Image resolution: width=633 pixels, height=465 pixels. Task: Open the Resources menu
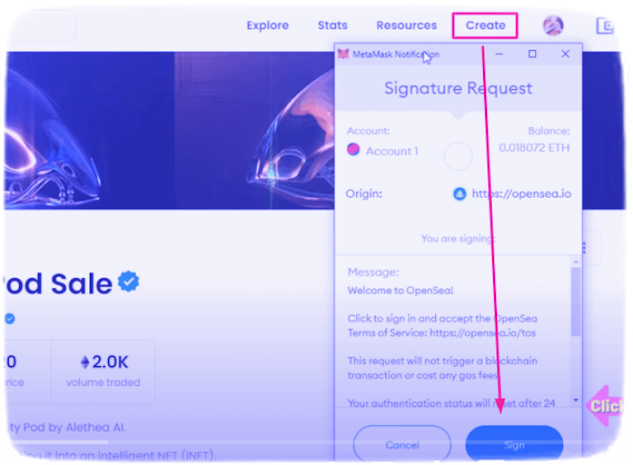tap(407, 25)
